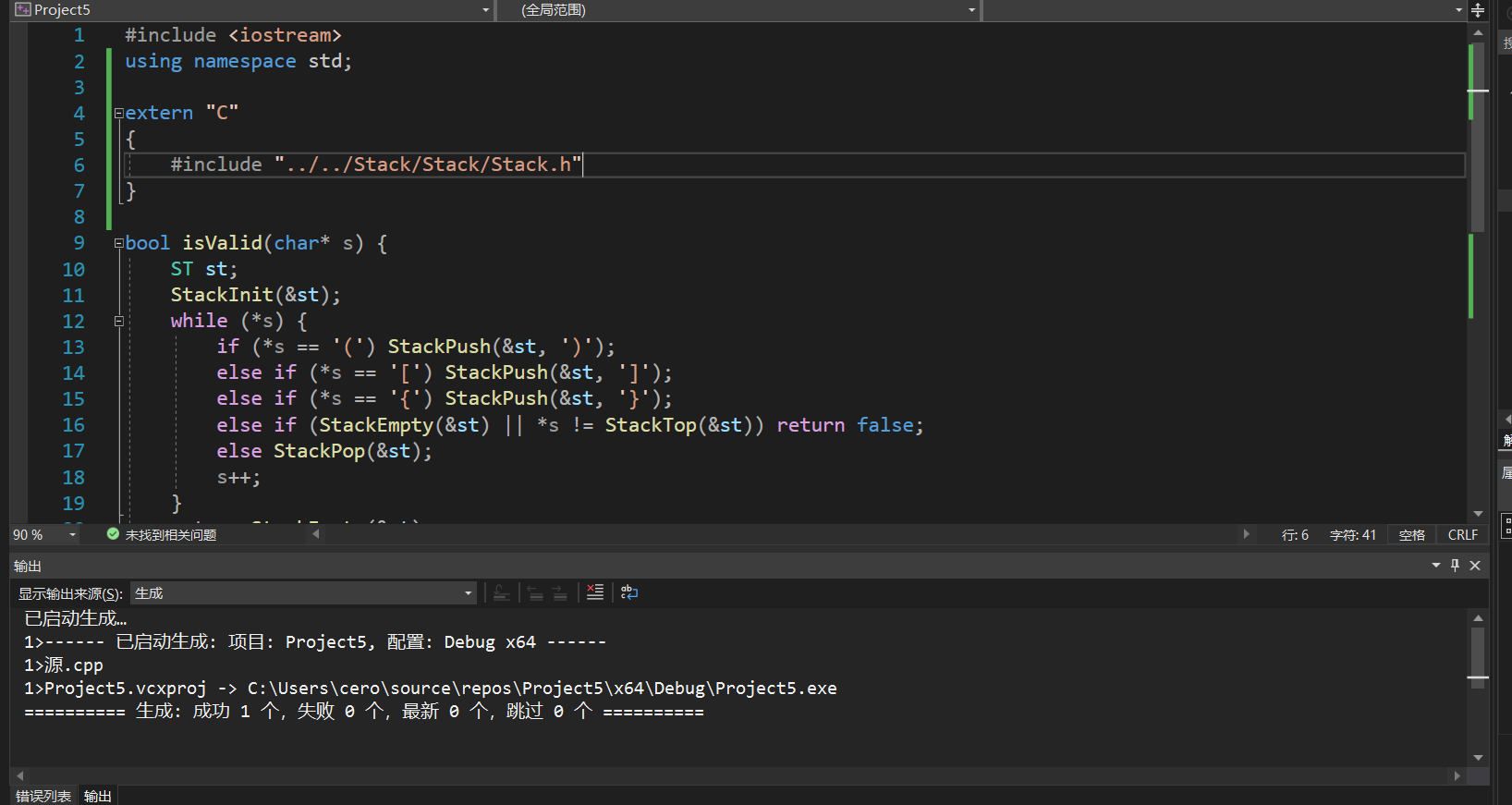
Task: Click the 's++;' statement
Action: pyautogui.click(x=238, y=478)
